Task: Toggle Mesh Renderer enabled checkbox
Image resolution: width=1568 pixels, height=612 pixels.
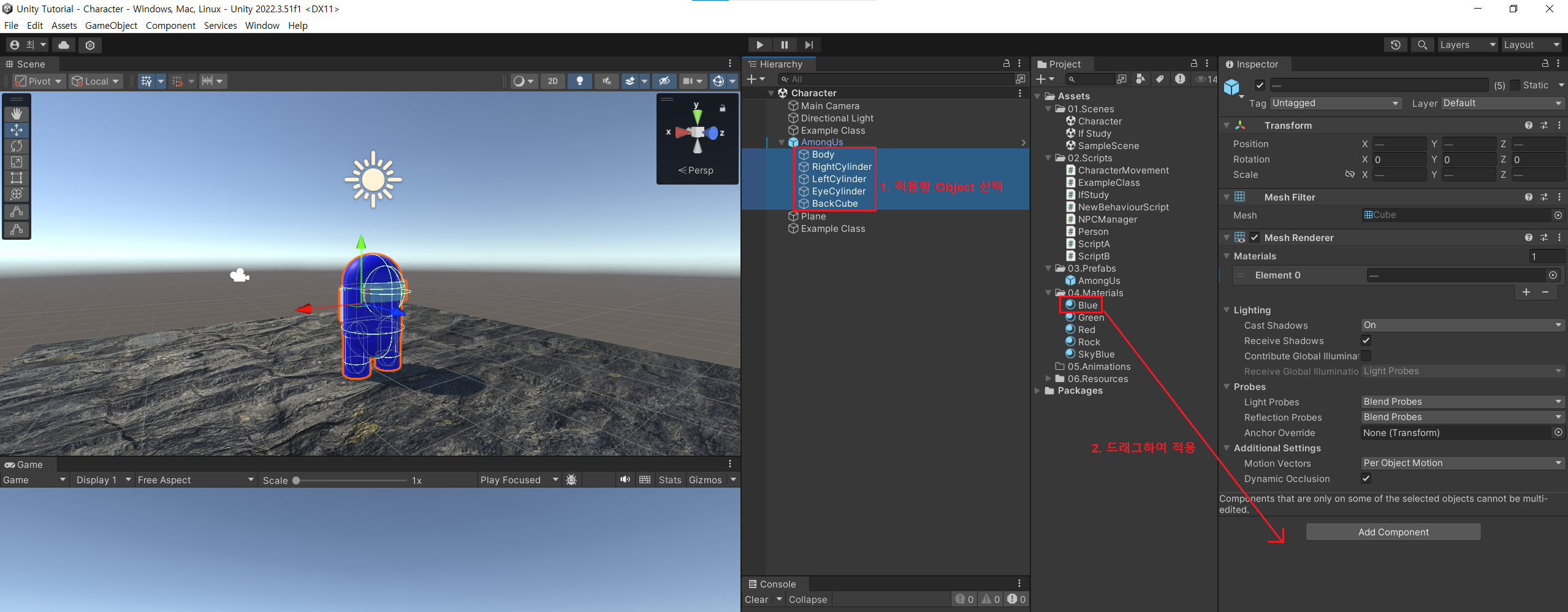Action: click(x=1255, y=237)
